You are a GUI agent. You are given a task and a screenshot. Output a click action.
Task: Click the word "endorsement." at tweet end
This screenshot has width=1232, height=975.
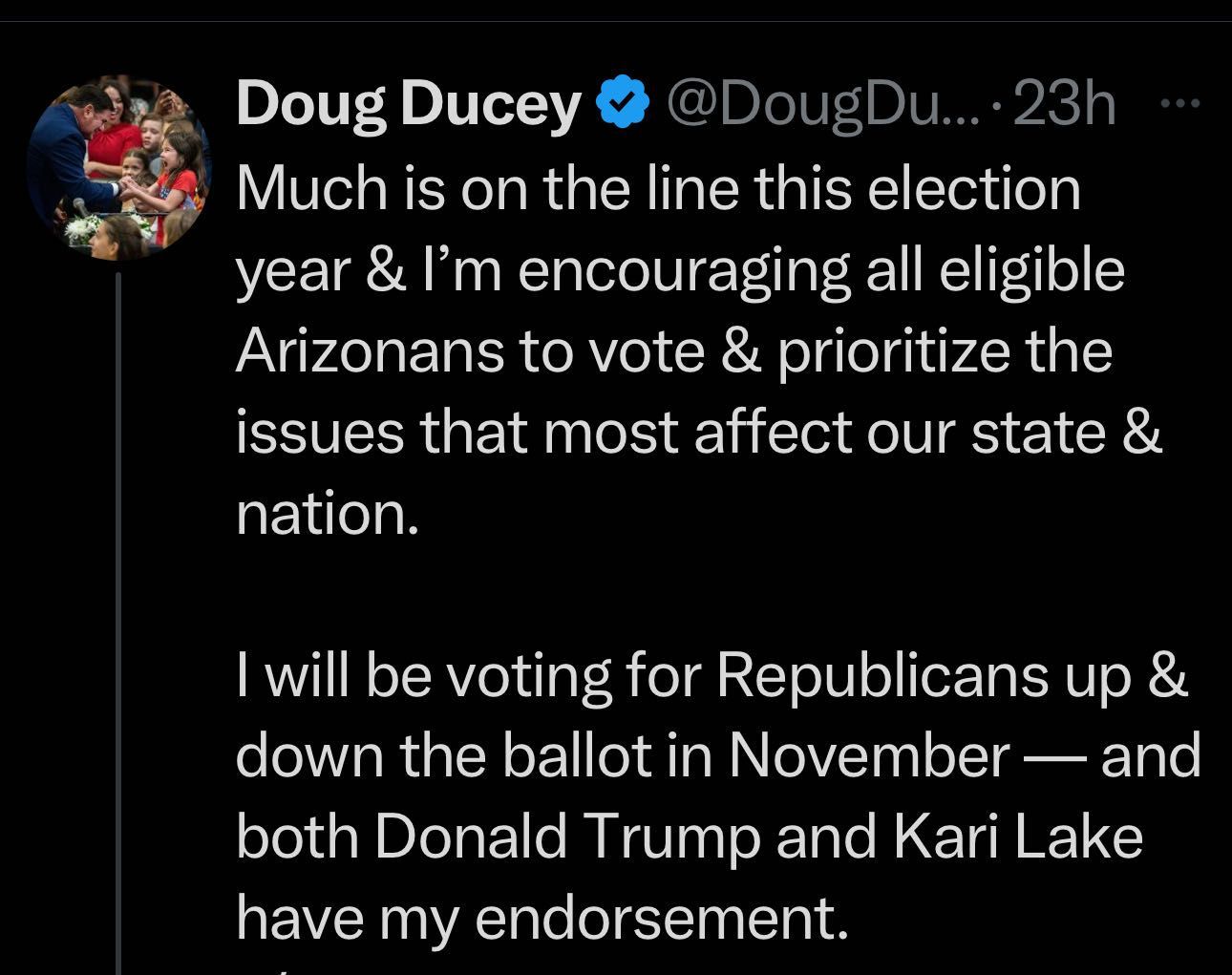click(661, 918)
